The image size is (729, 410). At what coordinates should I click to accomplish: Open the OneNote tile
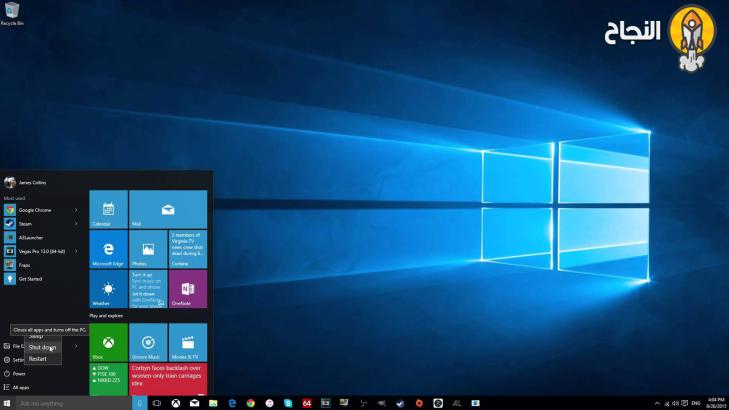coord(187,289)
